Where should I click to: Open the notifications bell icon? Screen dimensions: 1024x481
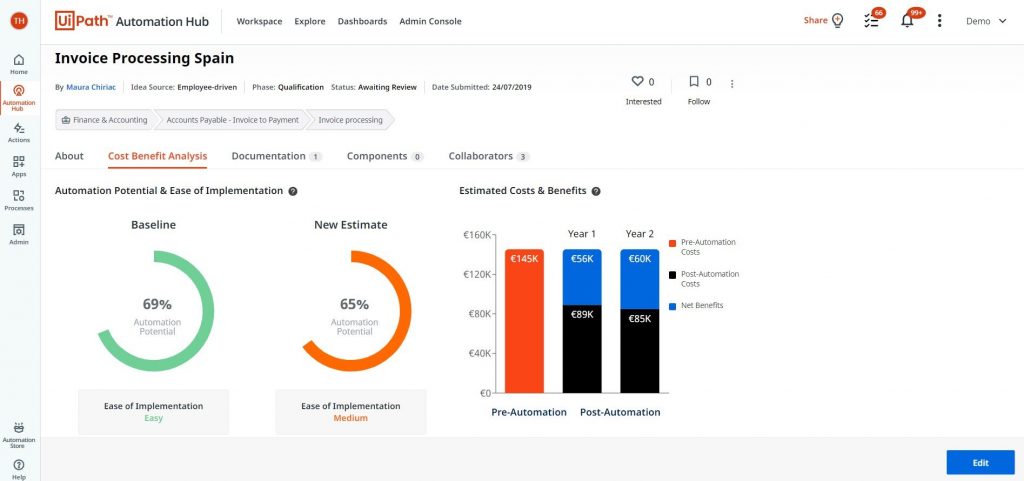point(908,20)
